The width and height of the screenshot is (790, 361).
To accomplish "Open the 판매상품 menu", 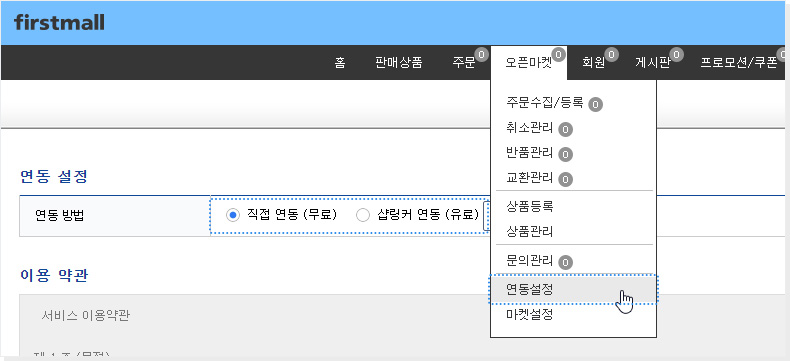I will [399, 63].
